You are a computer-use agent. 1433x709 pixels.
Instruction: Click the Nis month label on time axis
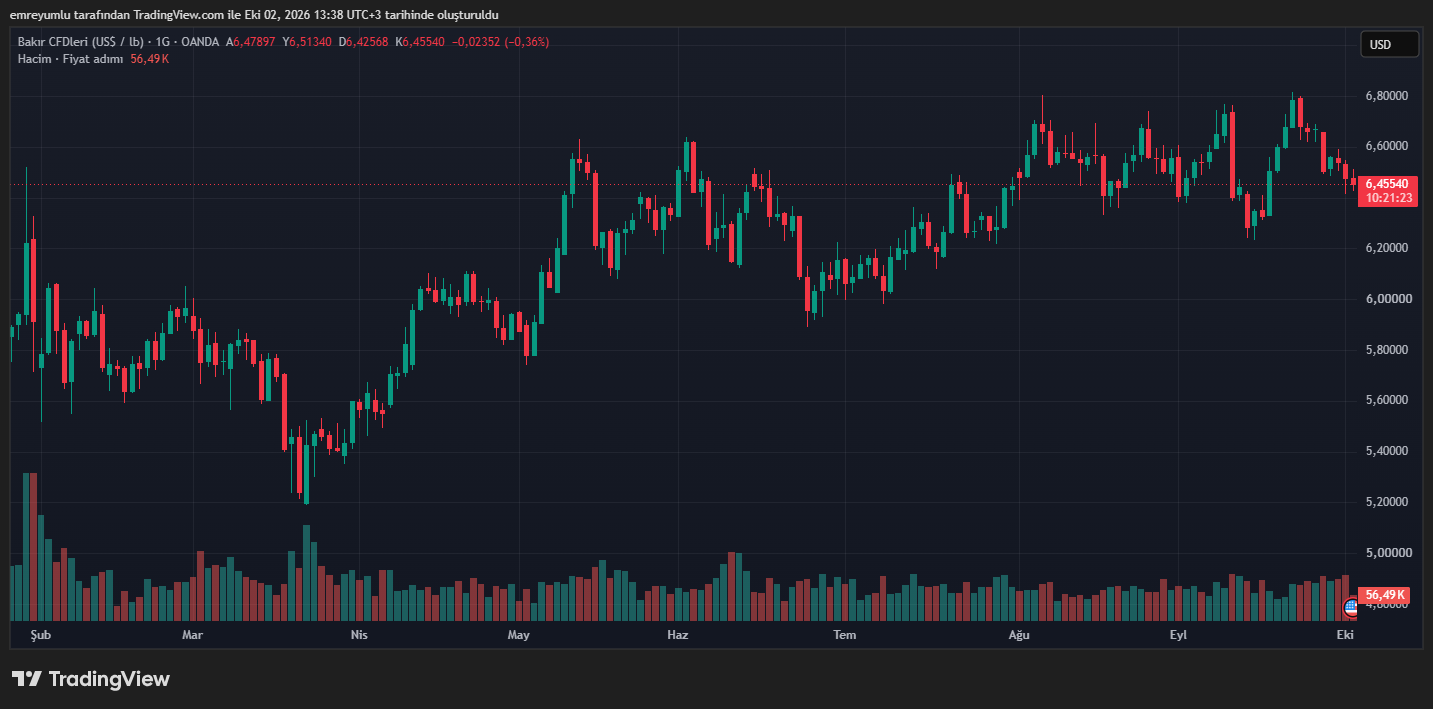coord(359,635)
